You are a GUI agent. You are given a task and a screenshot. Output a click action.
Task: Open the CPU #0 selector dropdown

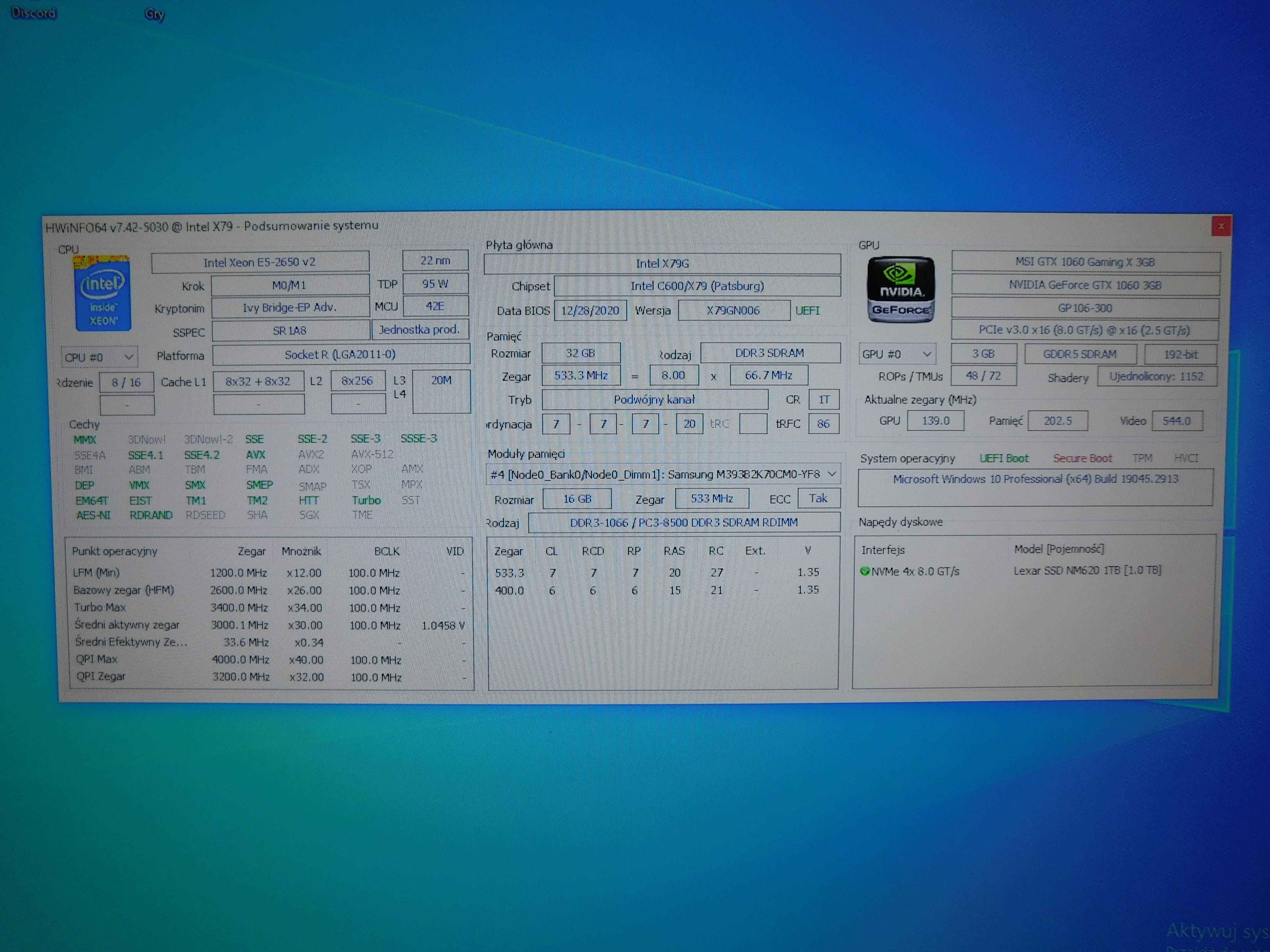(99, 357)
